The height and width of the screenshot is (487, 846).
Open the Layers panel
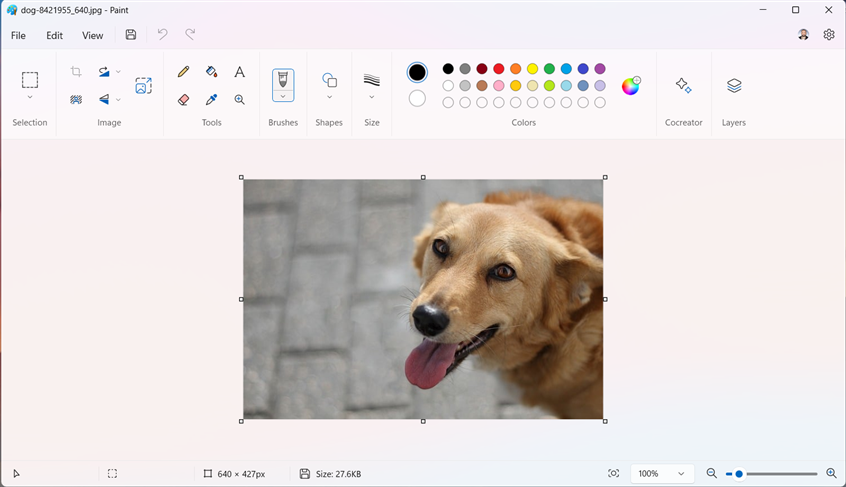point(734,86)
